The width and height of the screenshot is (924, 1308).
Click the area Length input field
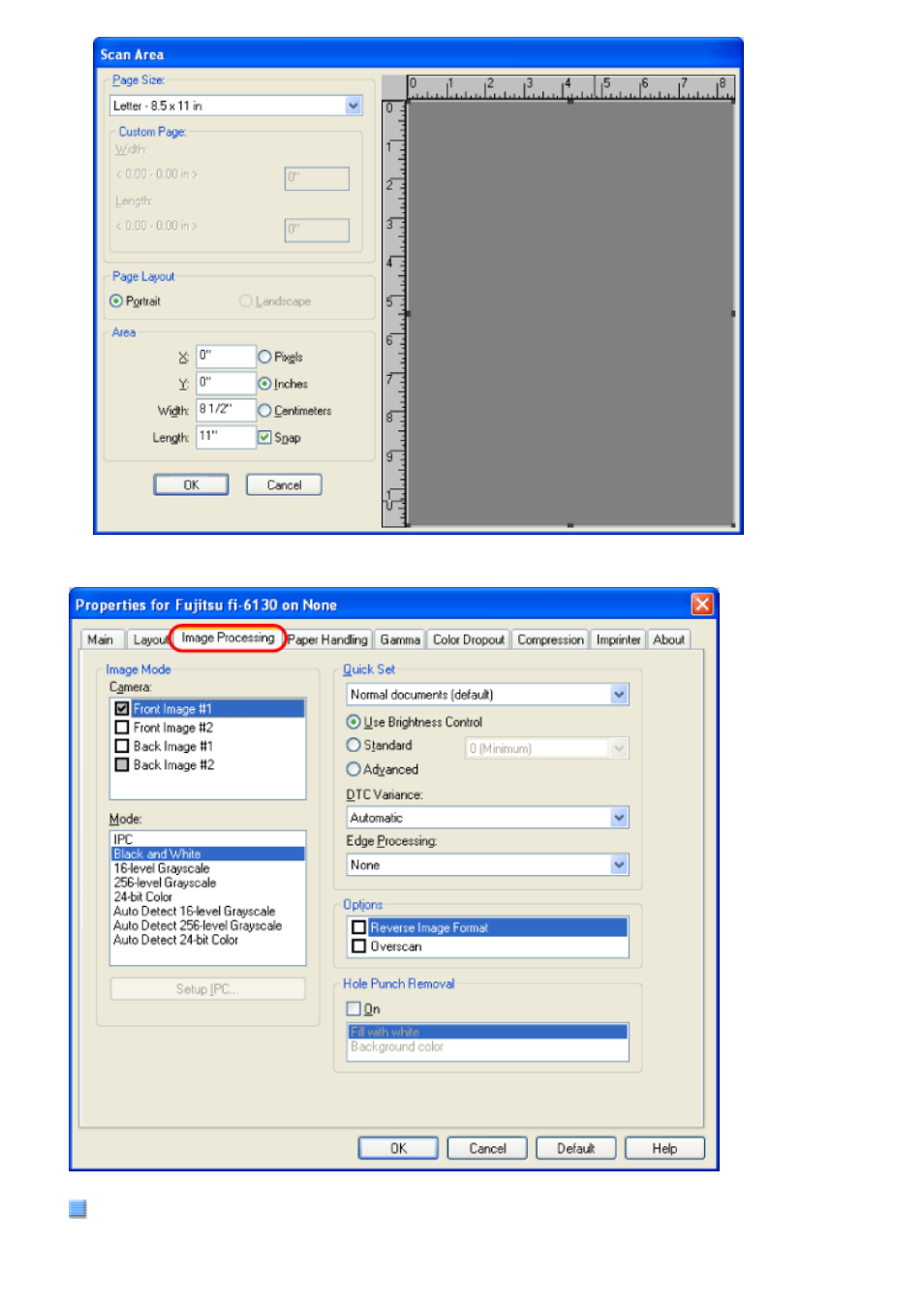(226, 437)
